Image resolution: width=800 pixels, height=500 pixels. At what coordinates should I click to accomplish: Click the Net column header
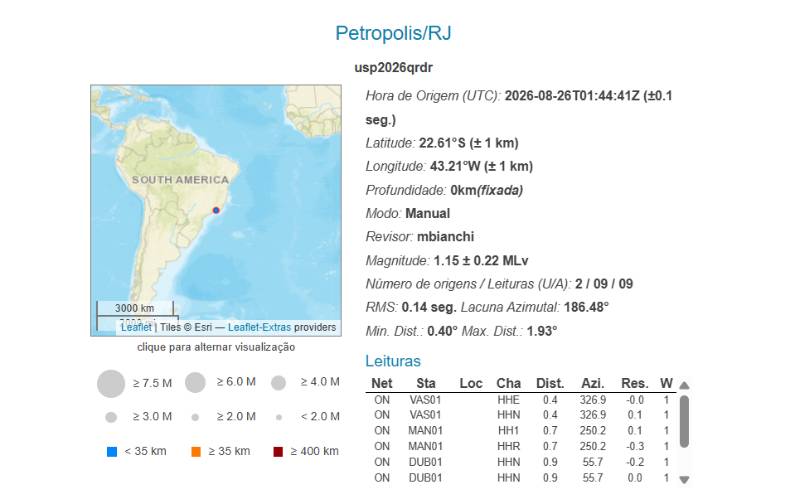[382, 384]
